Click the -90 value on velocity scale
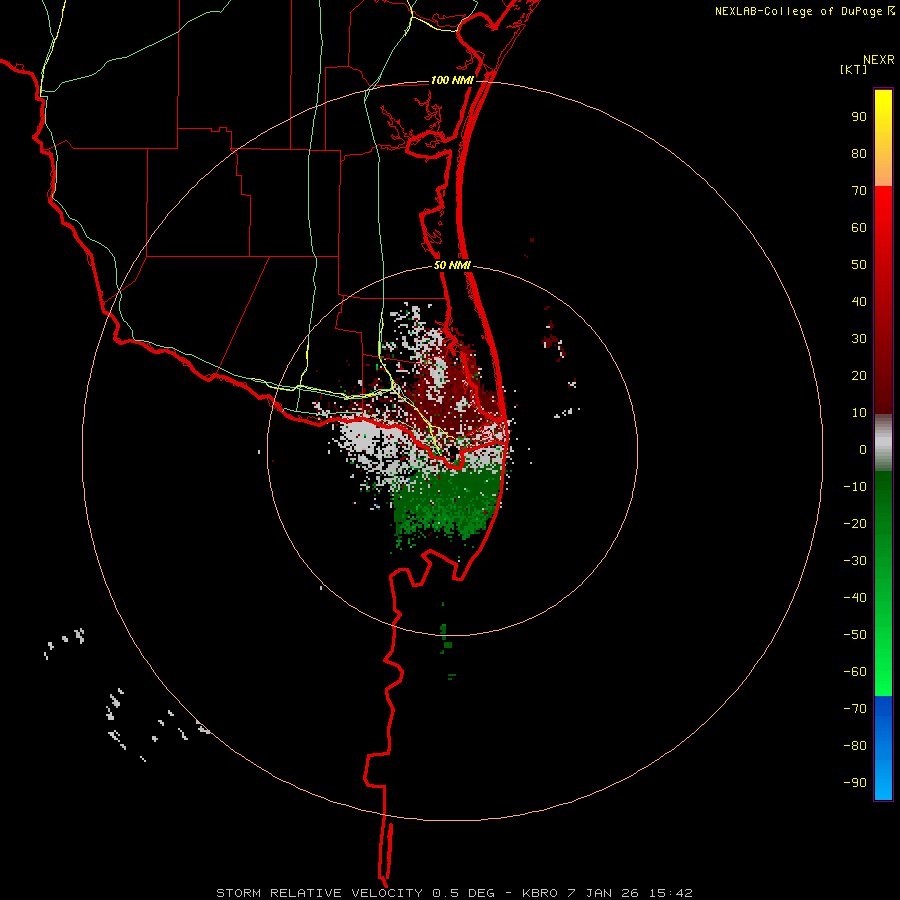 855,783
